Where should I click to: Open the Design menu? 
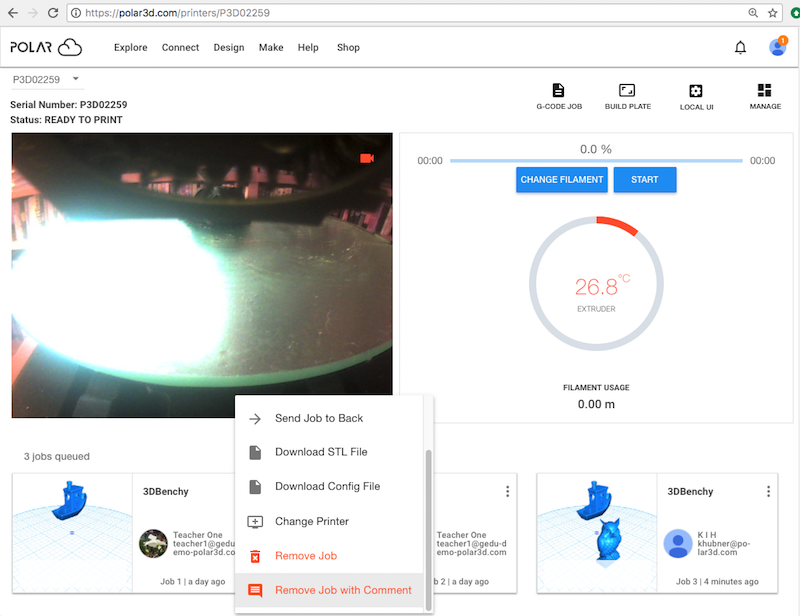click(x=229, y=47)
